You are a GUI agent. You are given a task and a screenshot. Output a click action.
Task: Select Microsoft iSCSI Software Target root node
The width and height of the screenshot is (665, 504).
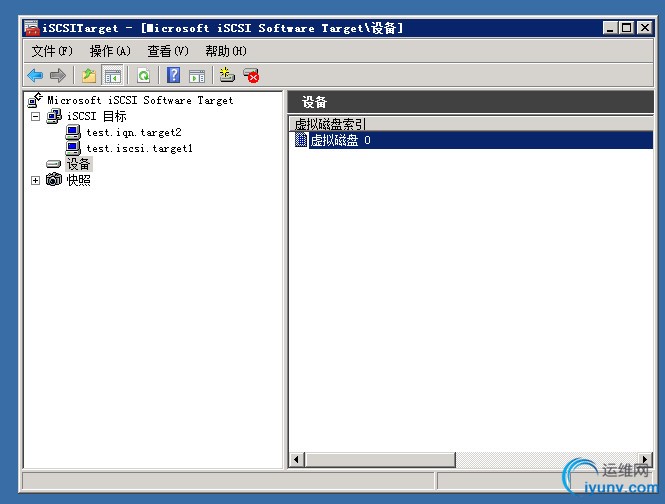pos(140,100)
